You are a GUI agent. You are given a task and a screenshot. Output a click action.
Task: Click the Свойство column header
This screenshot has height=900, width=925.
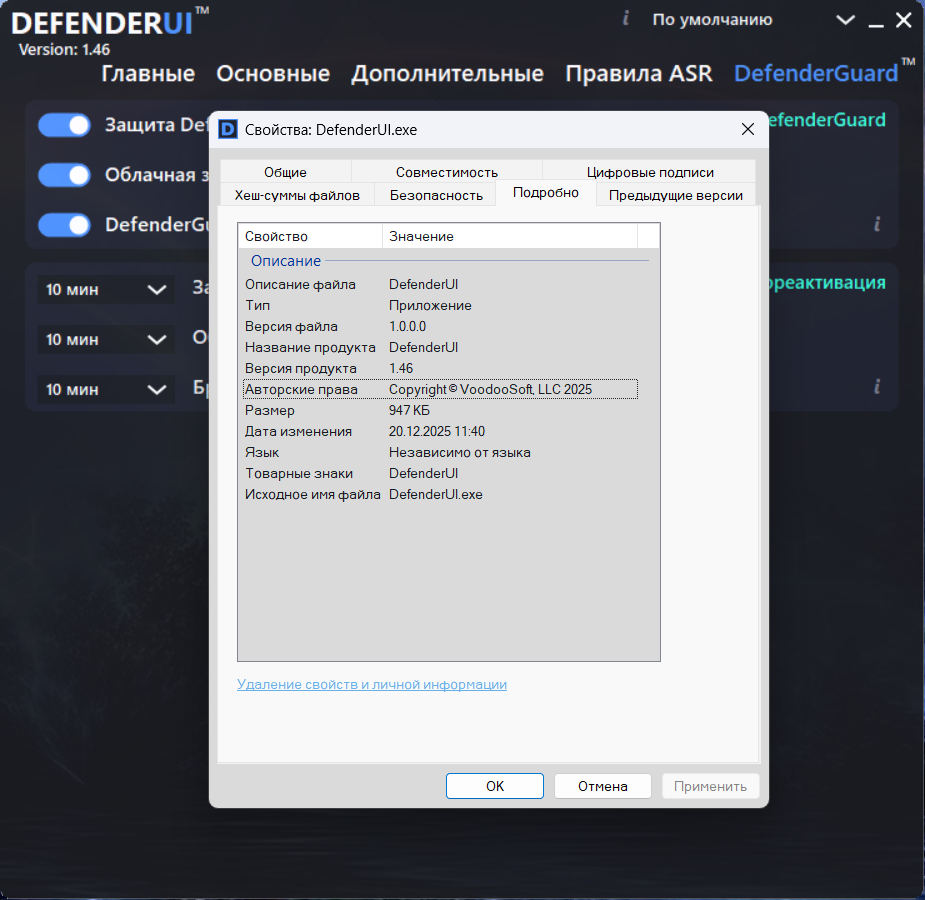coord(310,236)
